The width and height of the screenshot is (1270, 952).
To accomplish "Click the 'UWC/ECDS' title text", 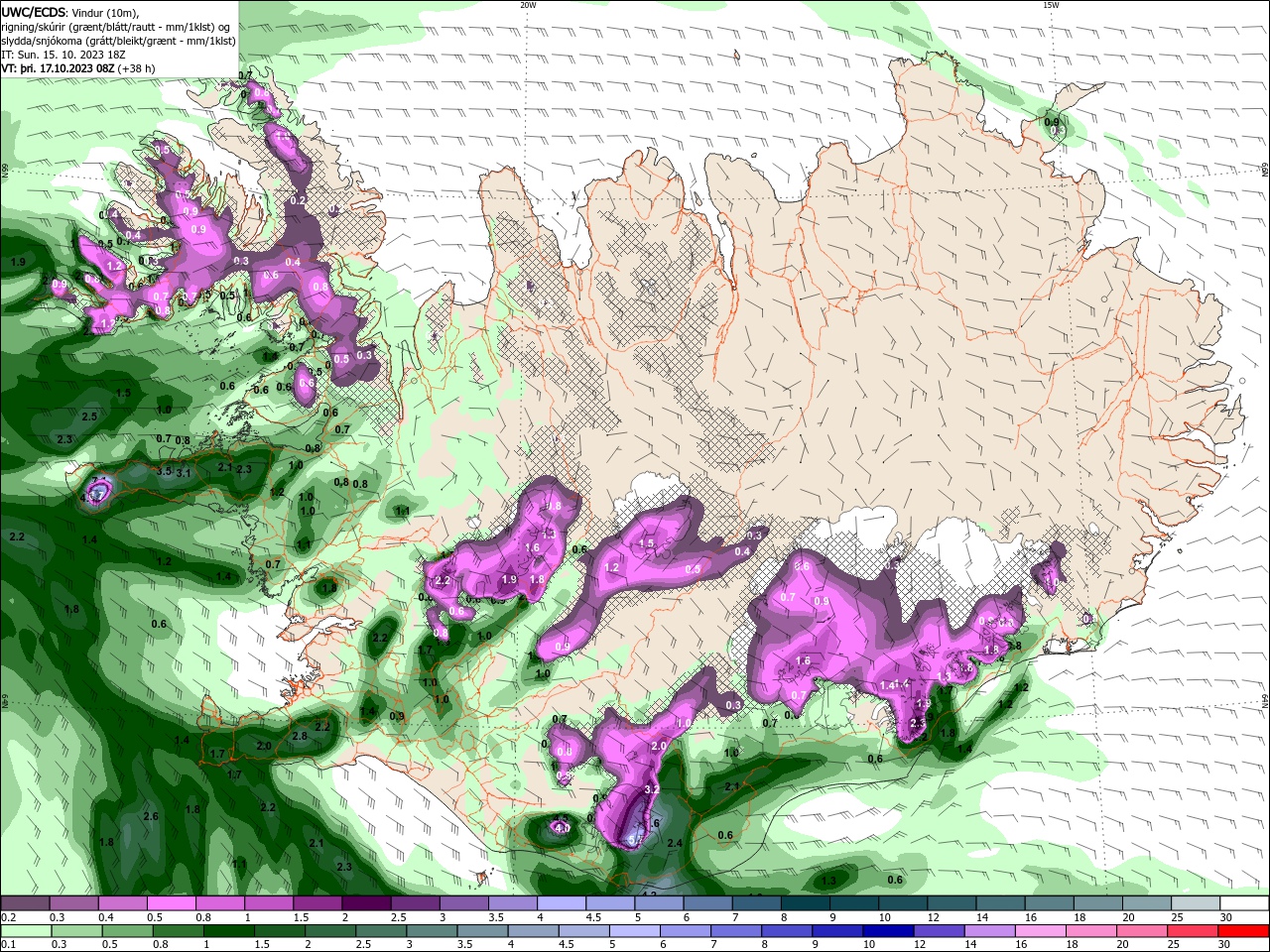I will (x=34, y=12).
